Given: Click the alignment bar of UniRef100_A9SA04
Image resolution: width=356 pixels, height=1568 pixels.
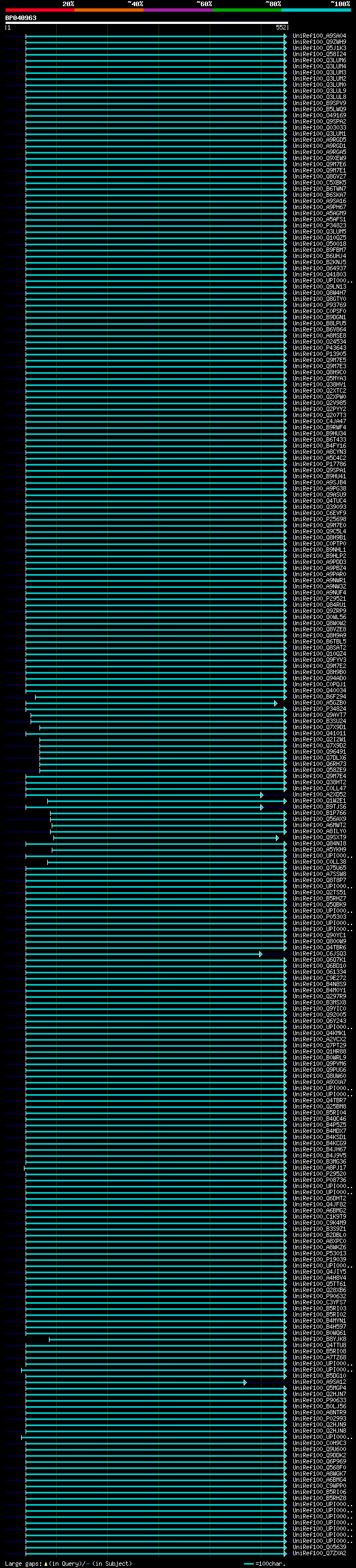Looking at the screenshot, I should tap(156, 36).
